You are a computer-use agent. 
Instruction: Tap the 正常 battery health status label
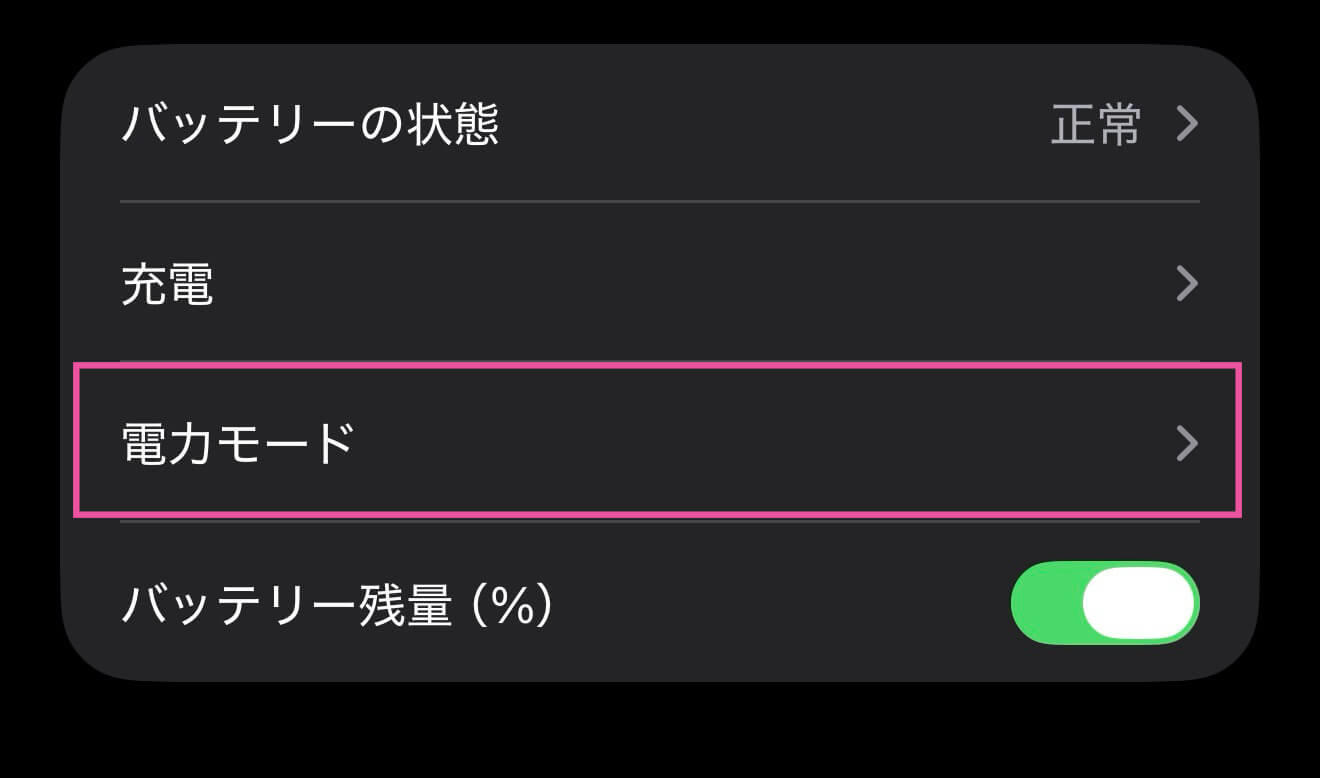1095,123
